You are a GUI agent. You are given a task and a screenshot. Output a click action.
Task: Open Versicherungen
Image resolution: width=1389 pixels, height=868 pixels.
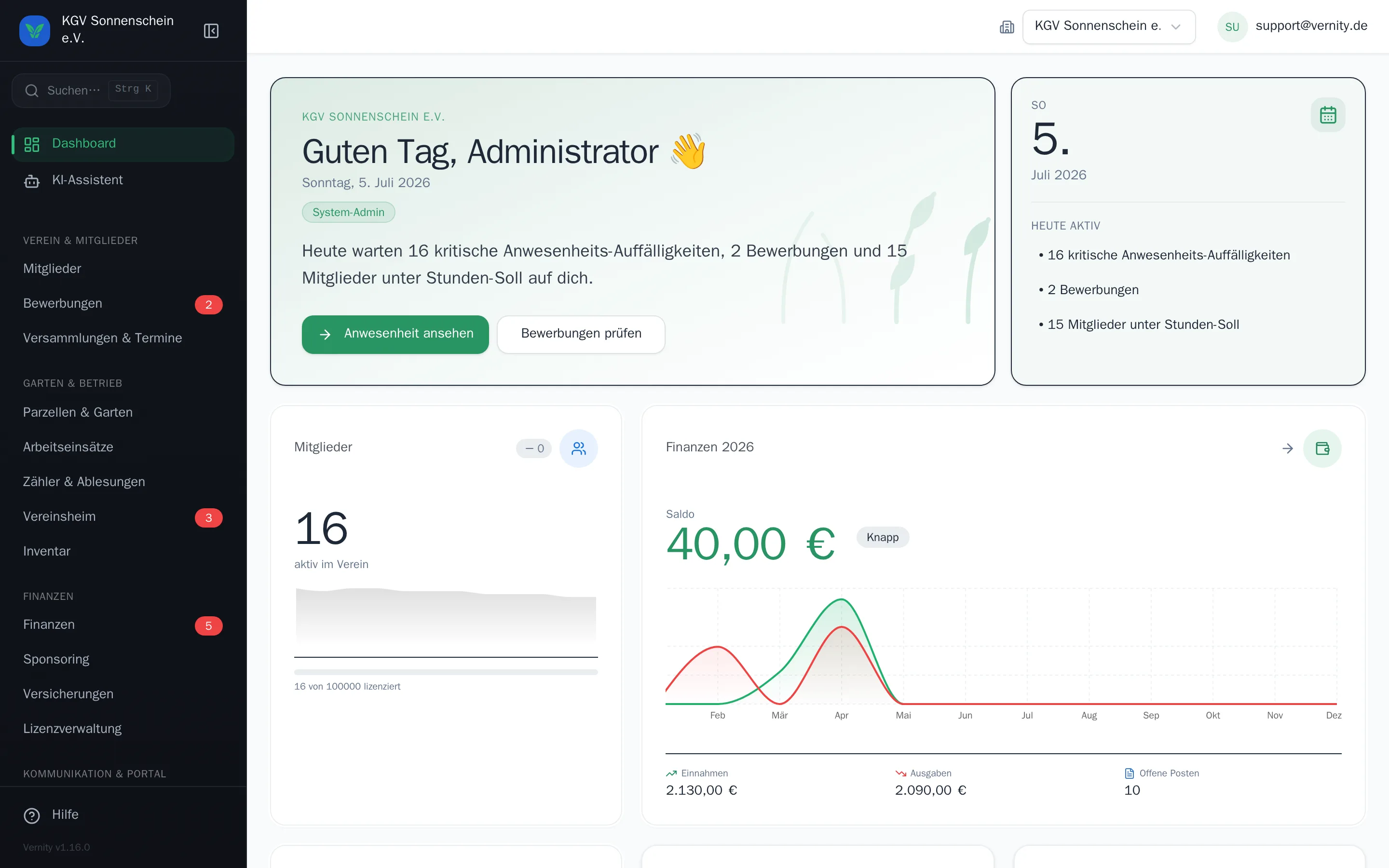pos(123,694)
